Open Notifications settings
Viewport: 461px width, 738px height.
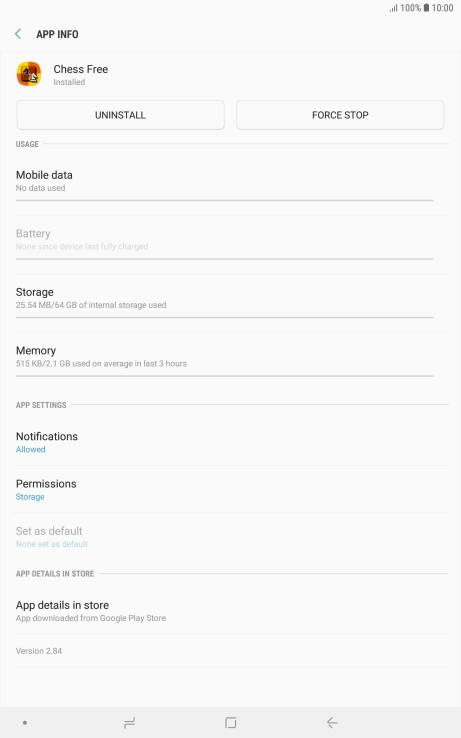[x=231, y=442]
